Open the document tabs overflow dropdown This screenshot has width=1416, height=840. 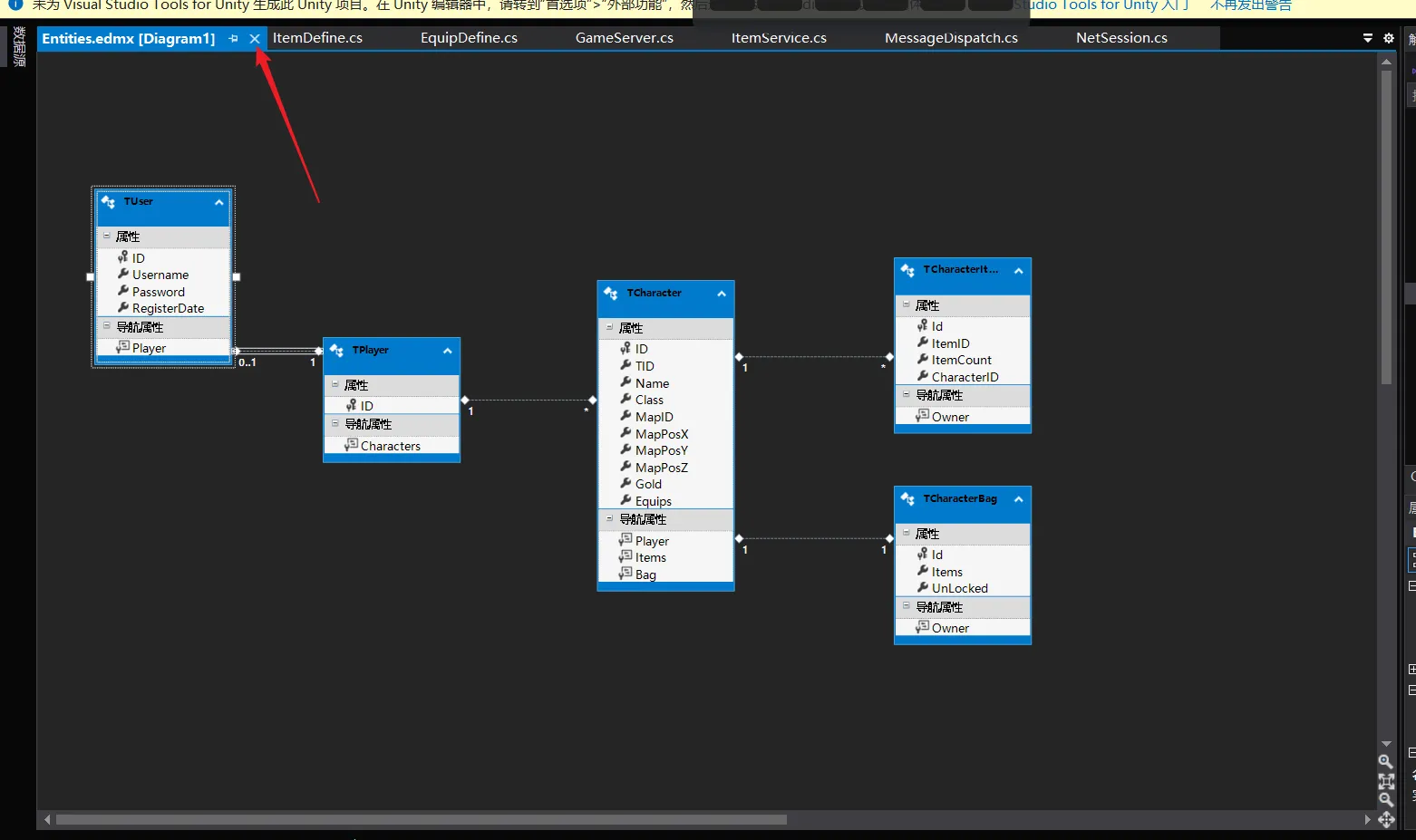1368,38
